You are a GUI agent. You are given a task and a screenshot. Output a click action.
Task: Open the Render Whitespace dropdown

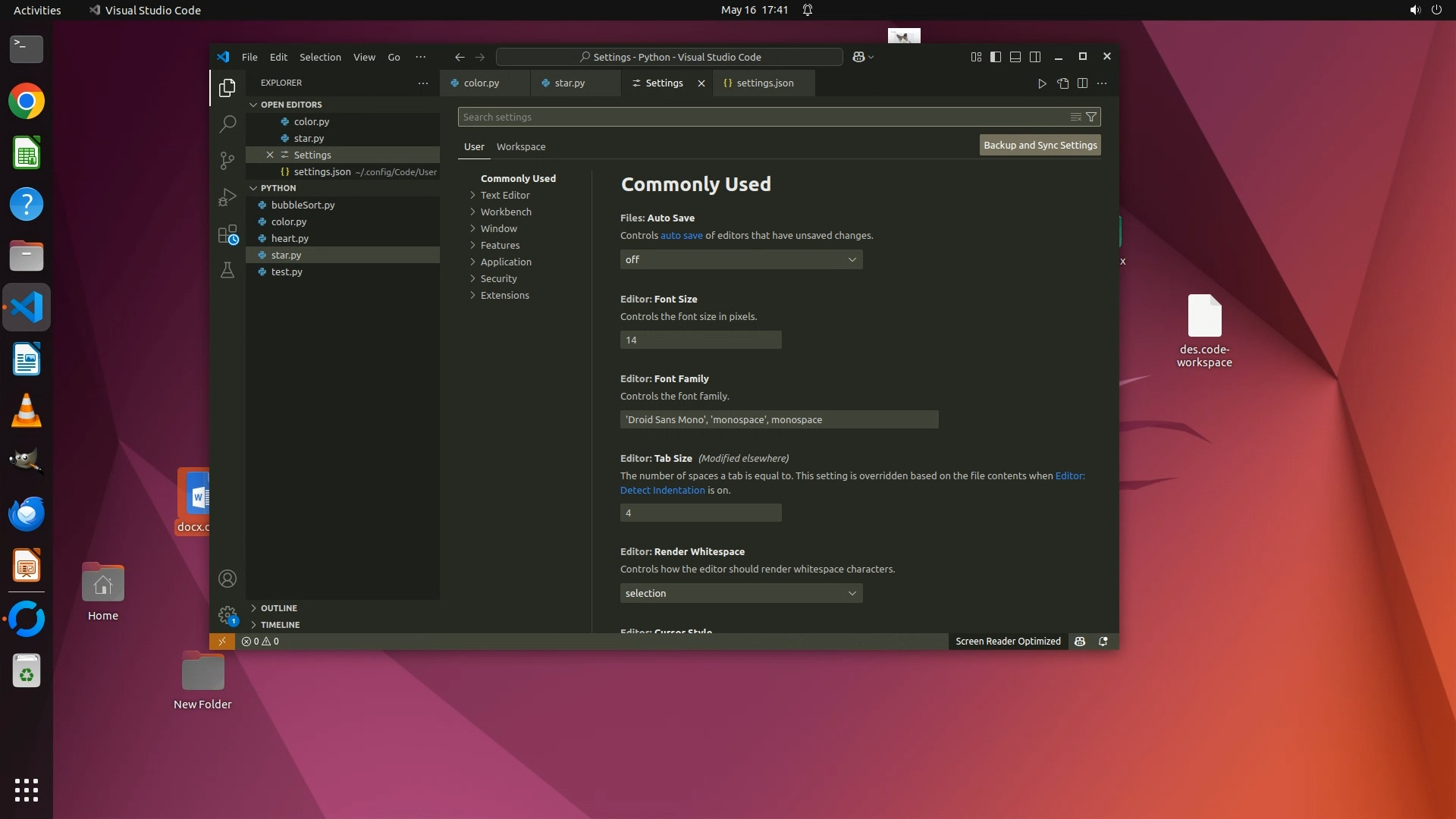point(741,593)
